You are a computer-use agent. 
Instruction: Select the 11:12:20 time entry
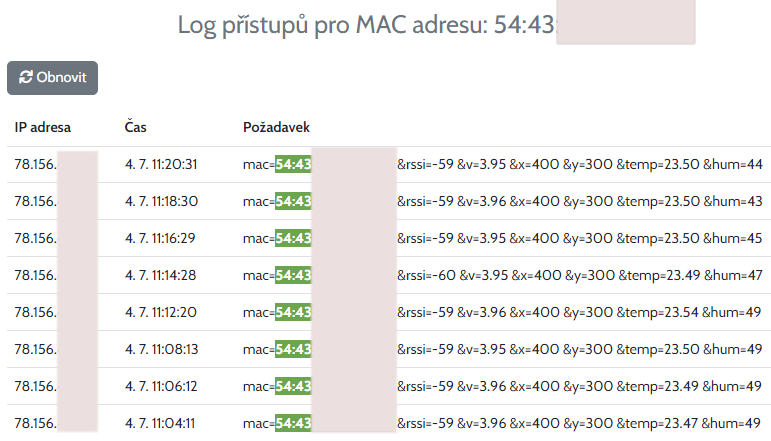click(161, 312)
